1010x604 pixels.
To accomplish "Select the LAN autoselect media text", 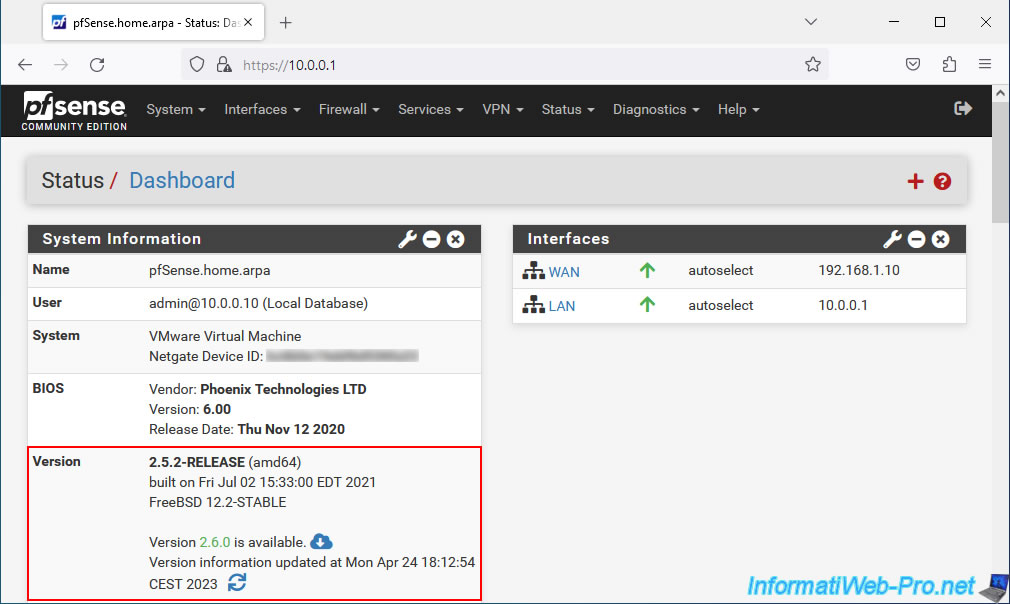I will click(x=721, y=305).
